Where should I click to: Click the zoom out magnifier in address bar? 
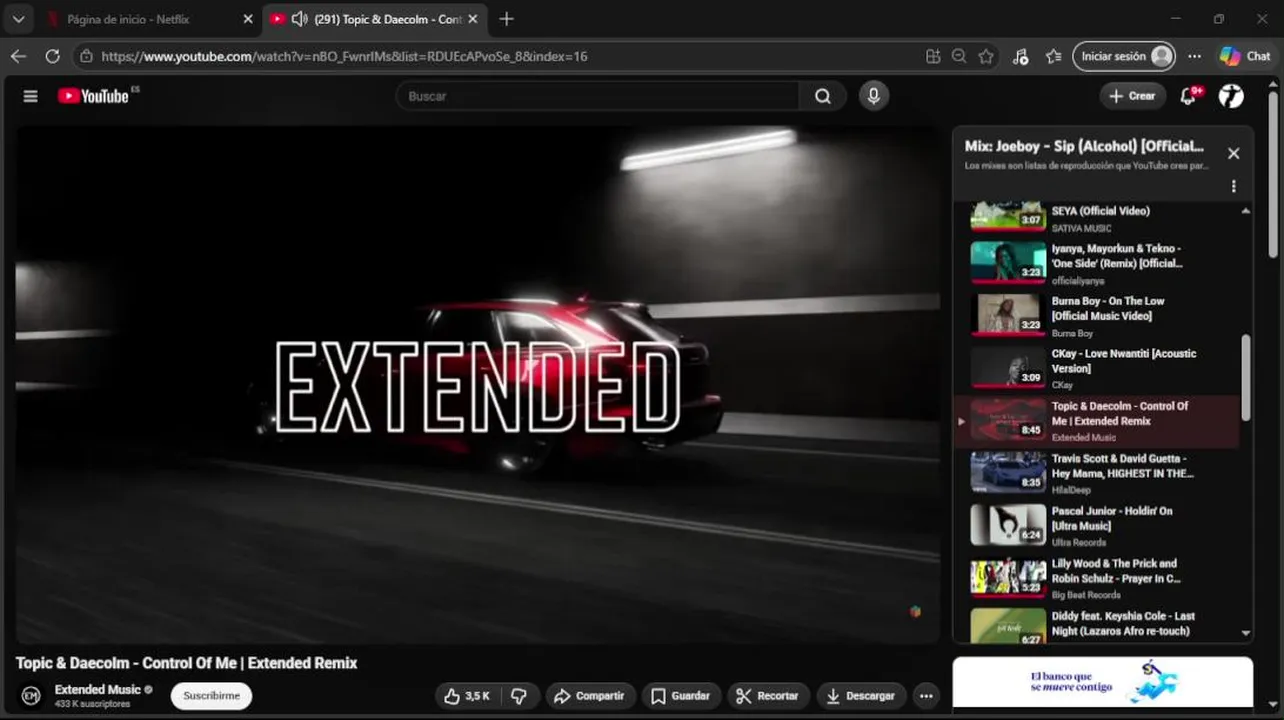coord(959,56)
